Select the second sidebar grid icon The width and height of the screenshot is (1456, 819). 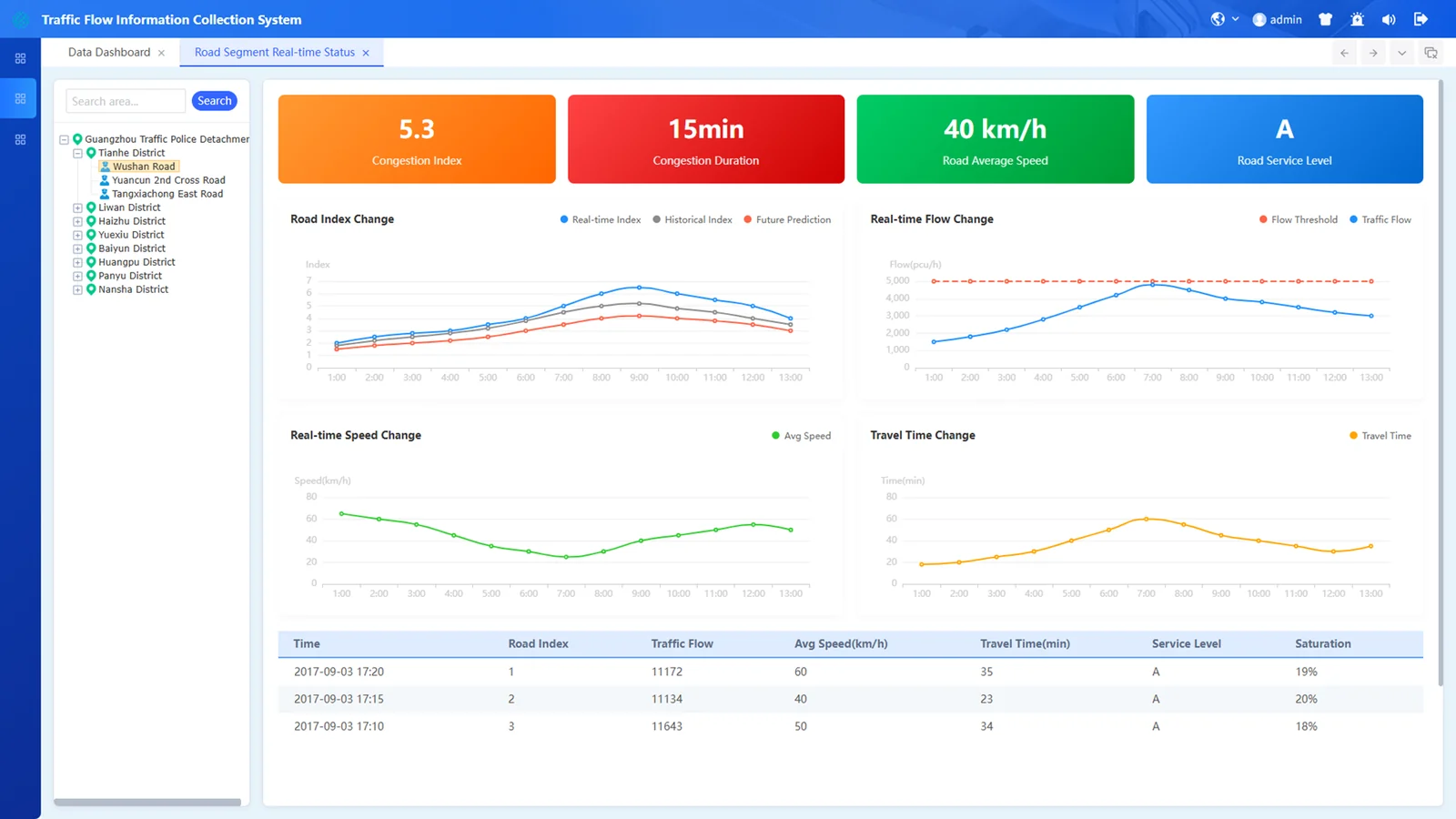tap(20, 98)
